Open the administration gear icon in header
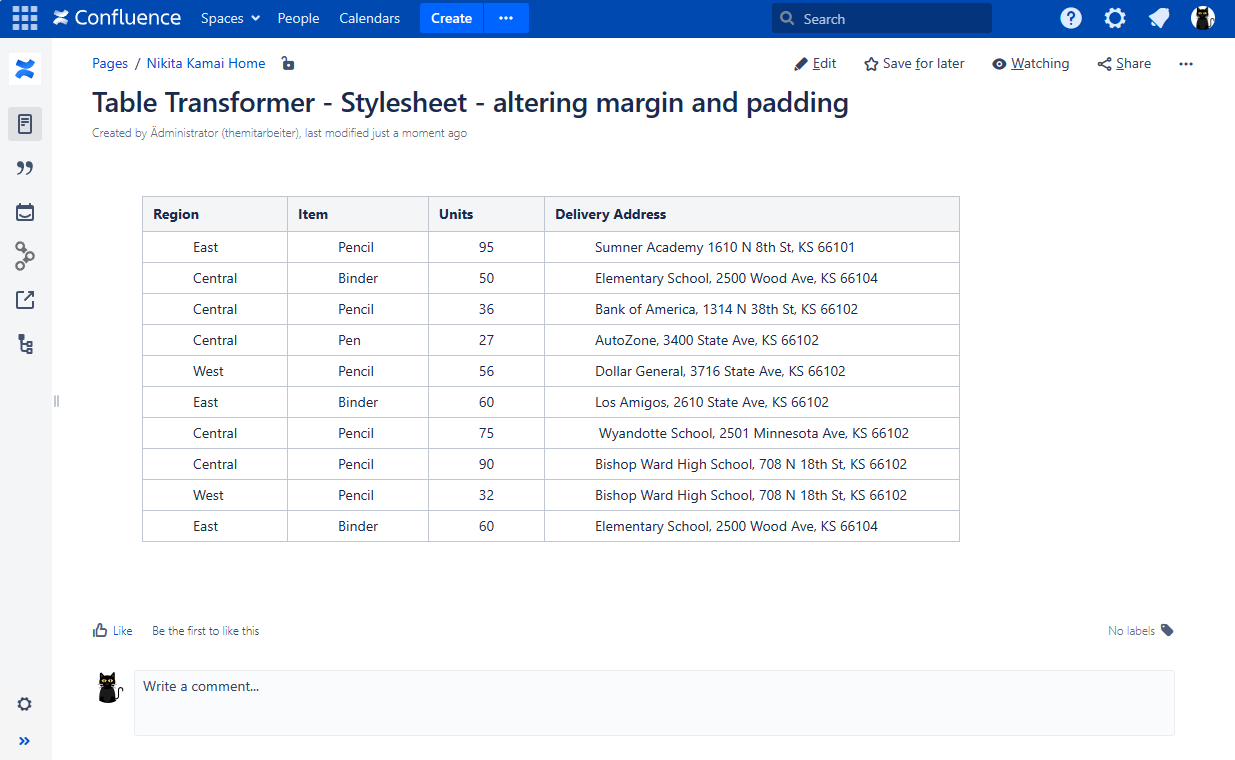Image resolution: width=1235 pixels, height=760 pixels. pyautogui.click(x=1115, y=18)
